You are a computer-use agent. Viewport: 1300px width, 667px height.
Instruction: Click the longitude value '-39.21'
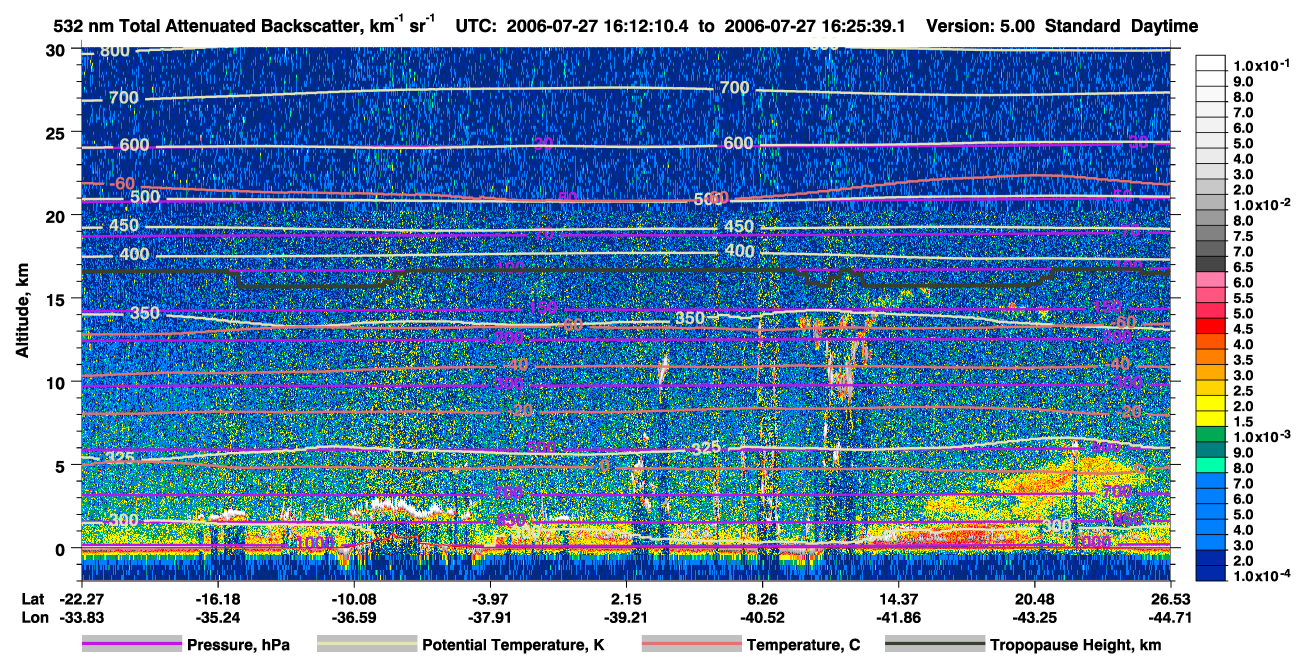[x=626, y=617]
